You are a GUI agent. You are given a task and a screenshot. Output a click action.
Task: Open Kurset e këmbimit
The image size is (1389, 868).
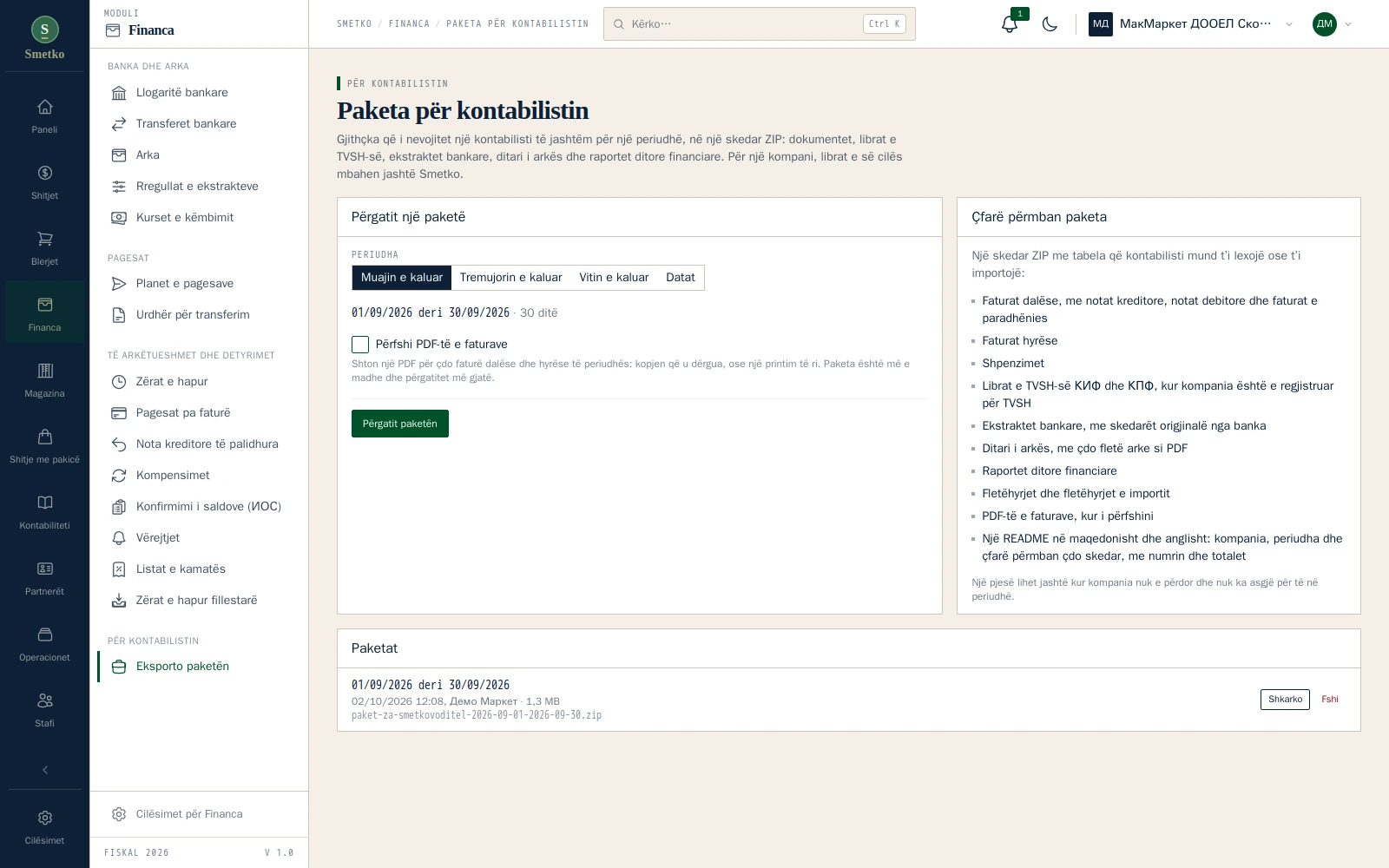pyautogui.click(x=199, y=218)
